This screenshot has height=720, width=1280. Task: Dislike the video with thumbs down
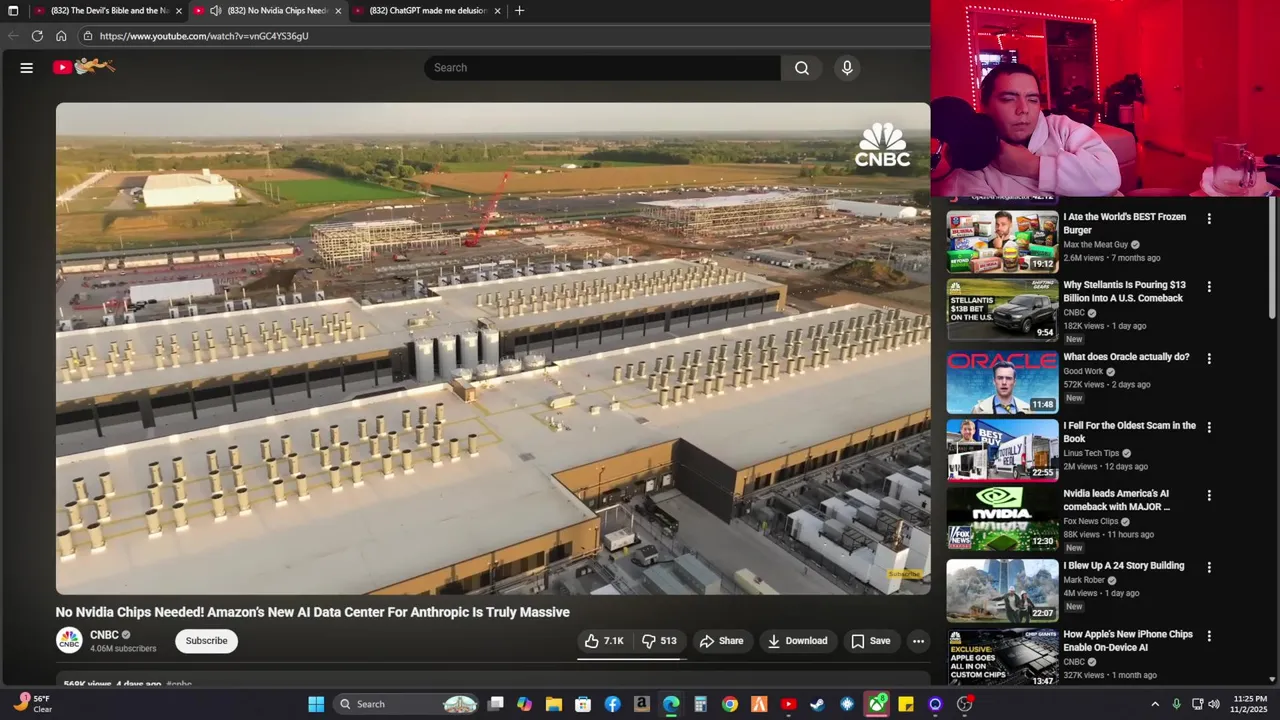click(659, 641)
